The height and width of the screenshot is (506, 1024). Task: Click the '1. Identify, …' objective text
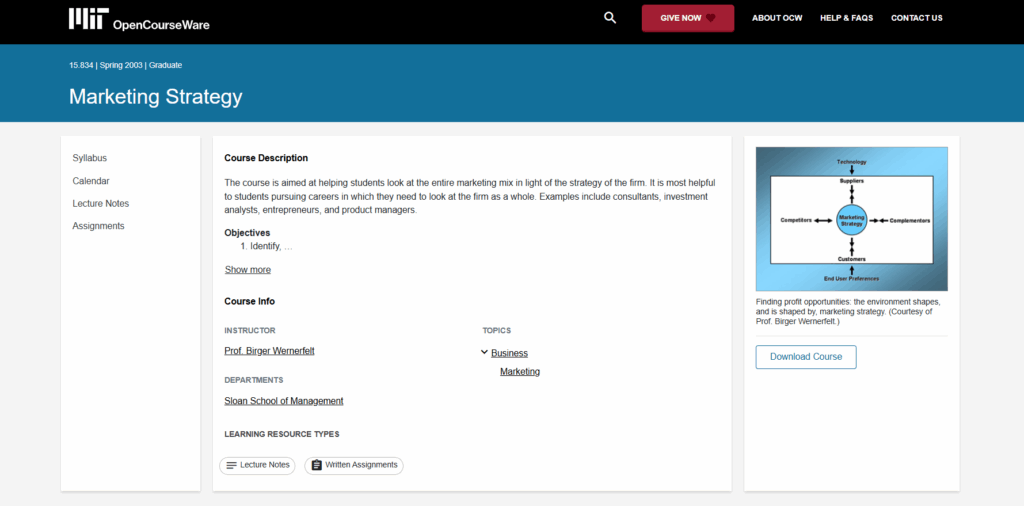(266, 246)
